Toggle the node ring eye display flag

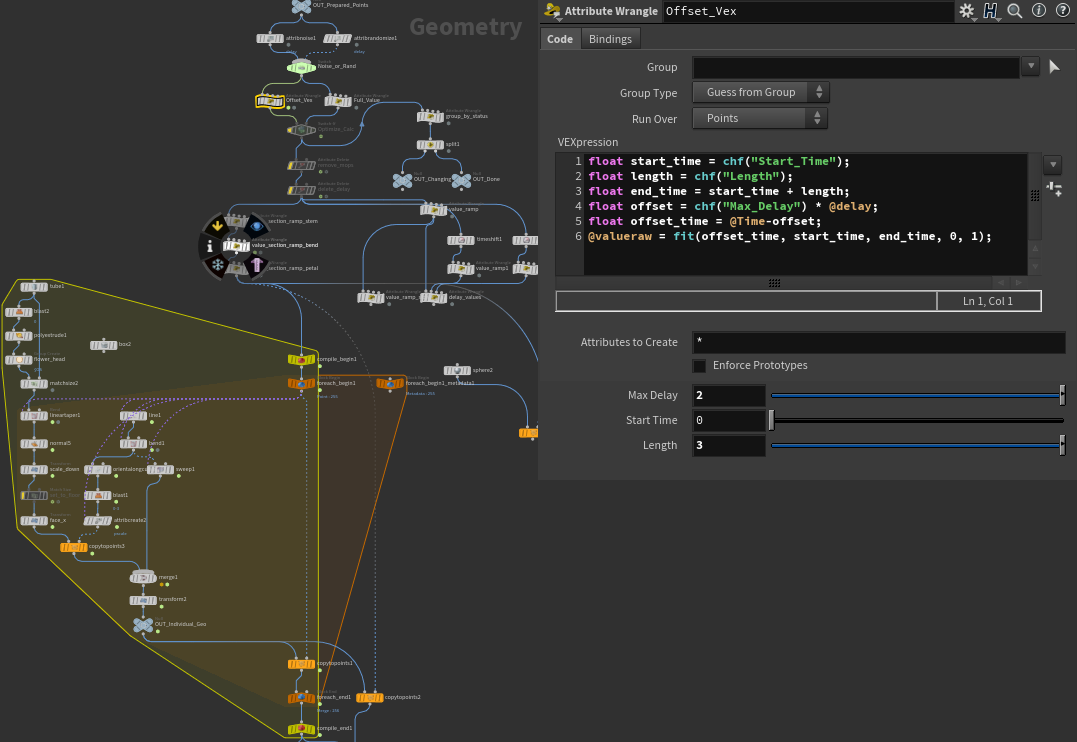pyautogui.click(x=257, y=225)
